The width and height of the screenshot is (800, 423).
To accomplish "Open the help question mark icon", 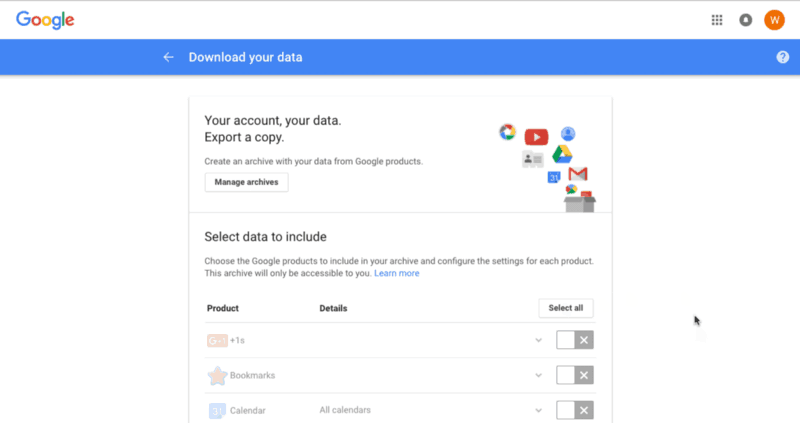I will 783,57.
